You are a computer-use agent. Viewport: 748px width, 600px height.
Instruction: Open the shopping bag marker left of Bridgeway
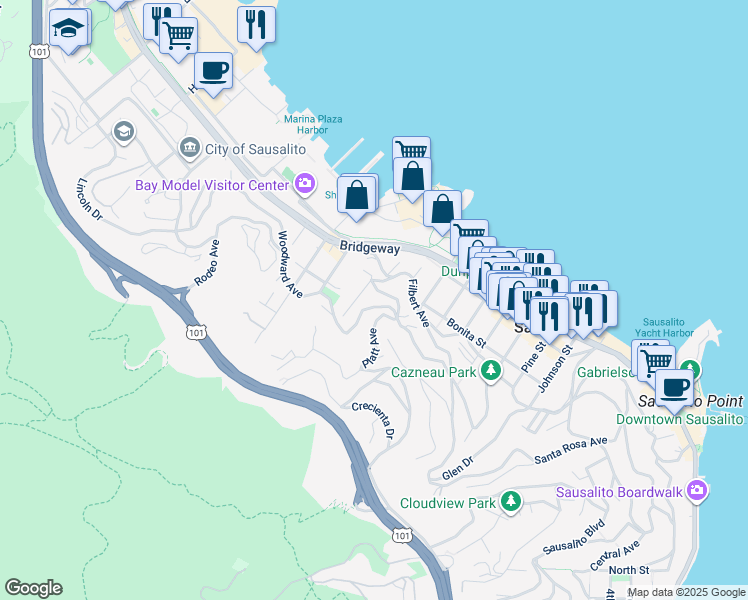point(356,198)
